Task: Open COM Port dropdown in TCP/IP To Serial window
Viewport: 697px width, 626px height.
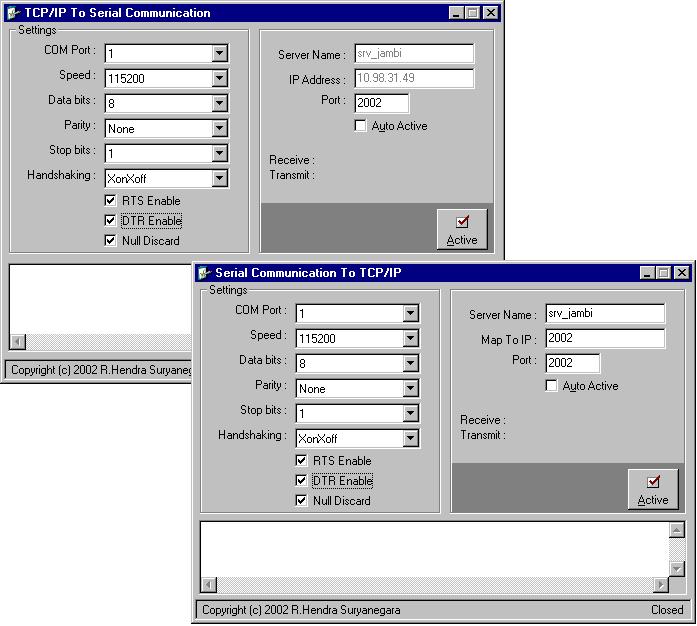Action: (x=219, y=53)
